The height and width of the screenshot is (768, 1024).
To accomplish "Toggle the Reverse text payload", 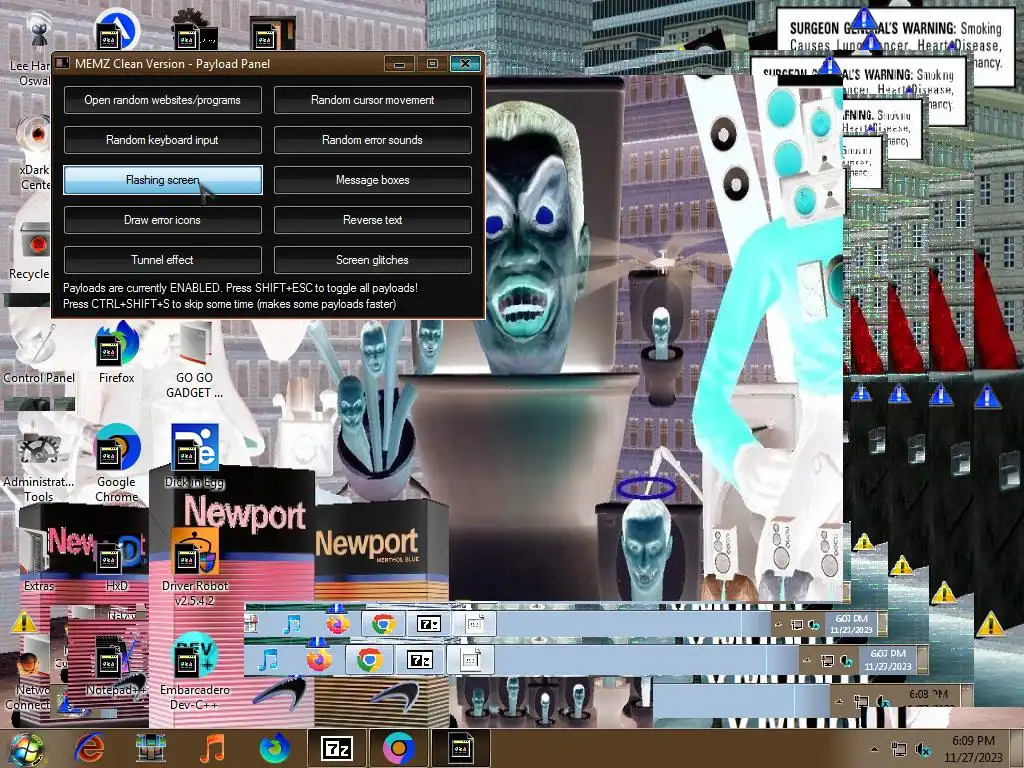I will click(x=372, y=220).
